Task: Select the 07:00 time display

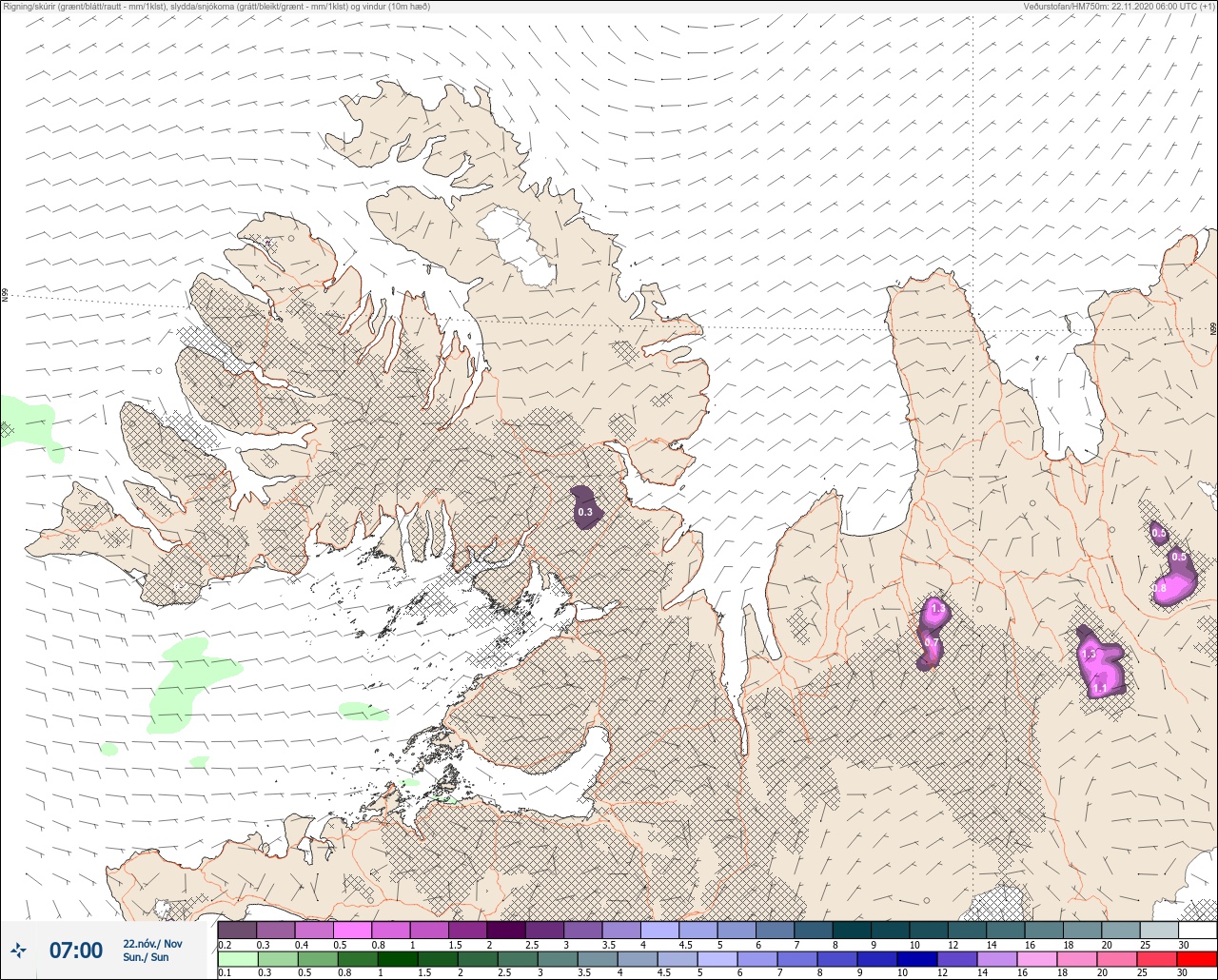Action: click(75, 950)
